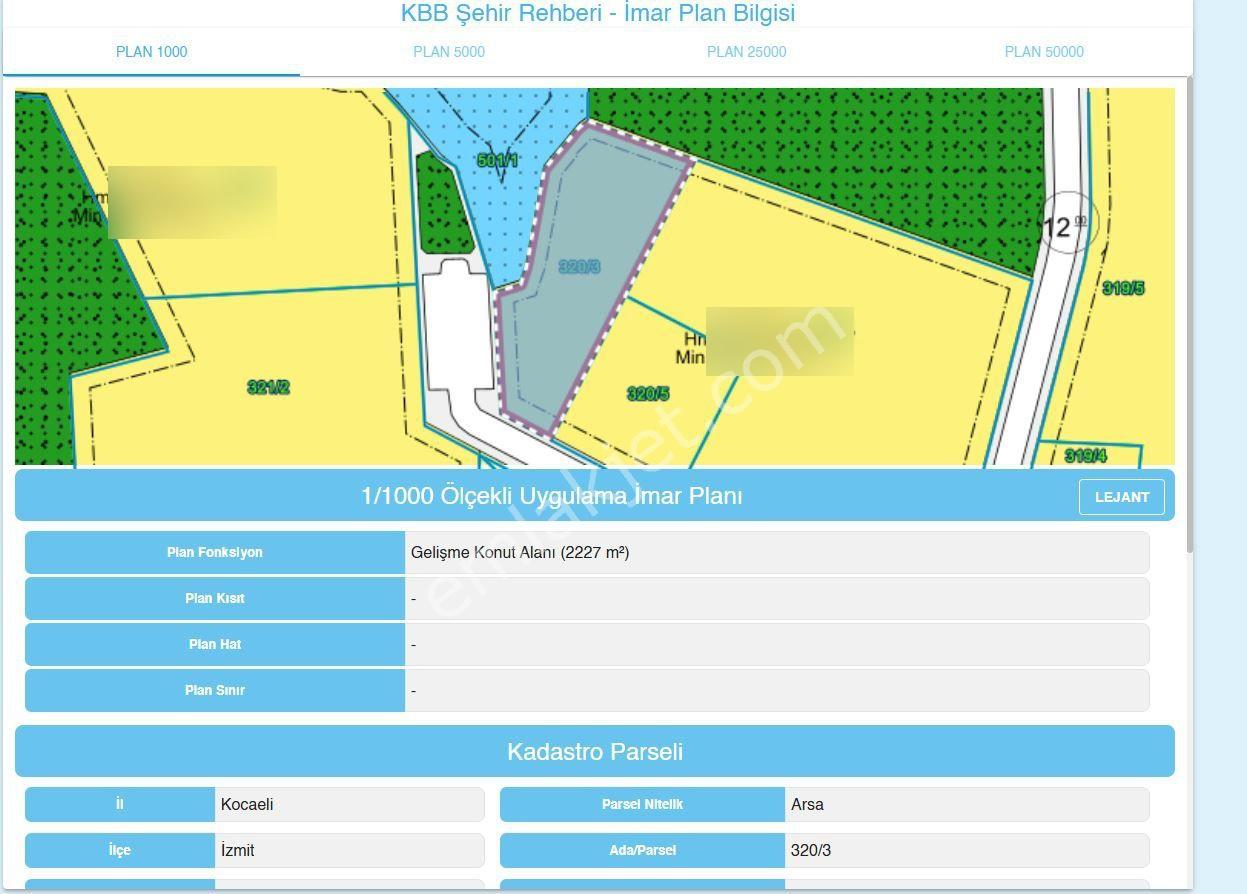The height and width of the screenshot is (894, 1247).
Task: Click the page scrollbar thumb
Action: point(1189,315)
